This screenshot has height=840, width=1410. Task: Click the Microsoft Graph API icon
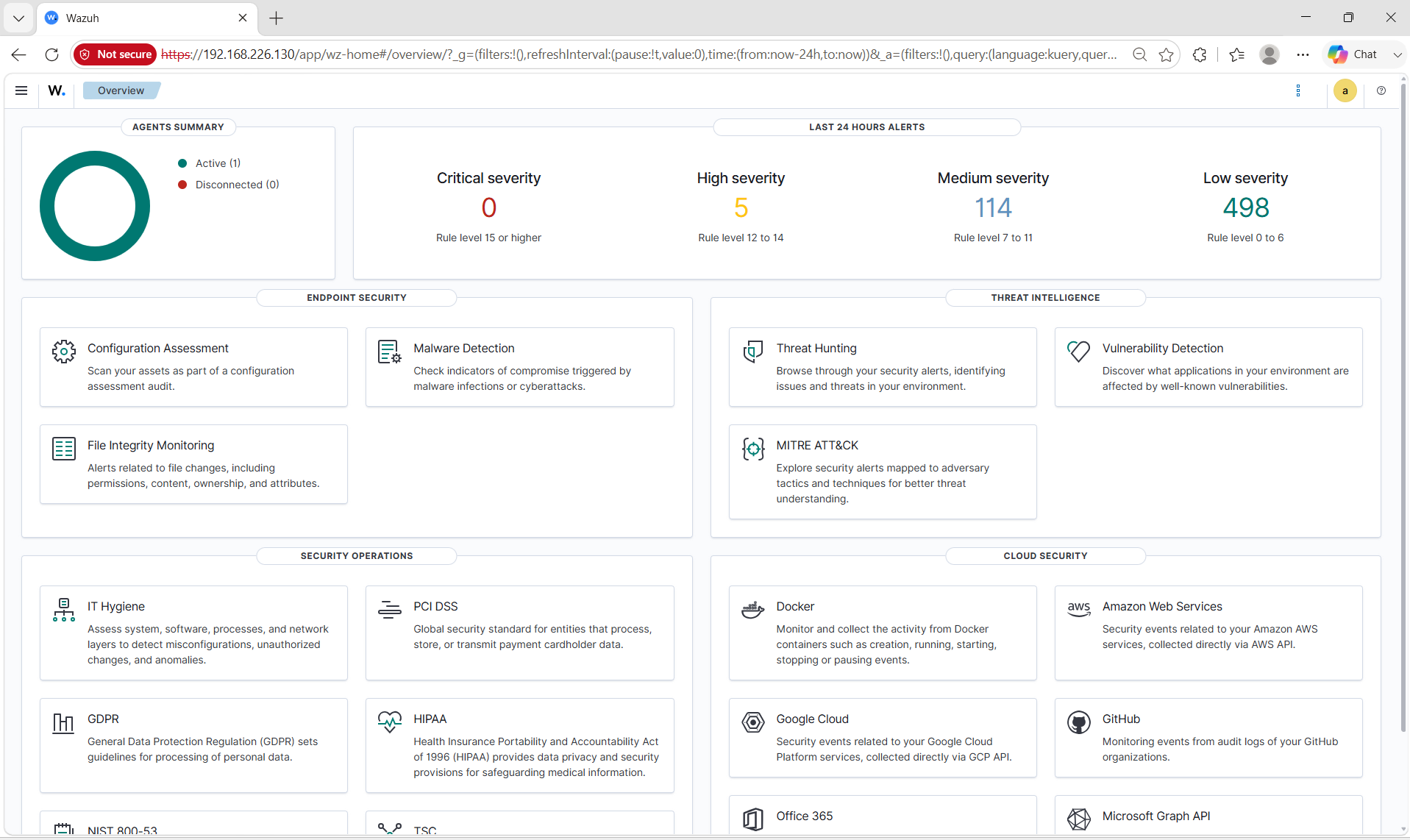coord(1078,819)
